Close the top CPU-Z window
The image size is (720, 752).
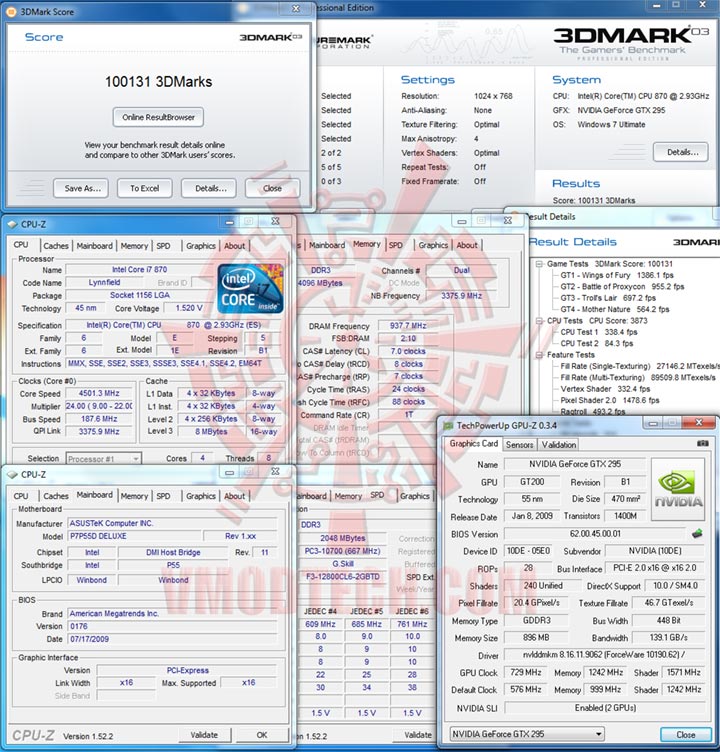click(275, 221)
